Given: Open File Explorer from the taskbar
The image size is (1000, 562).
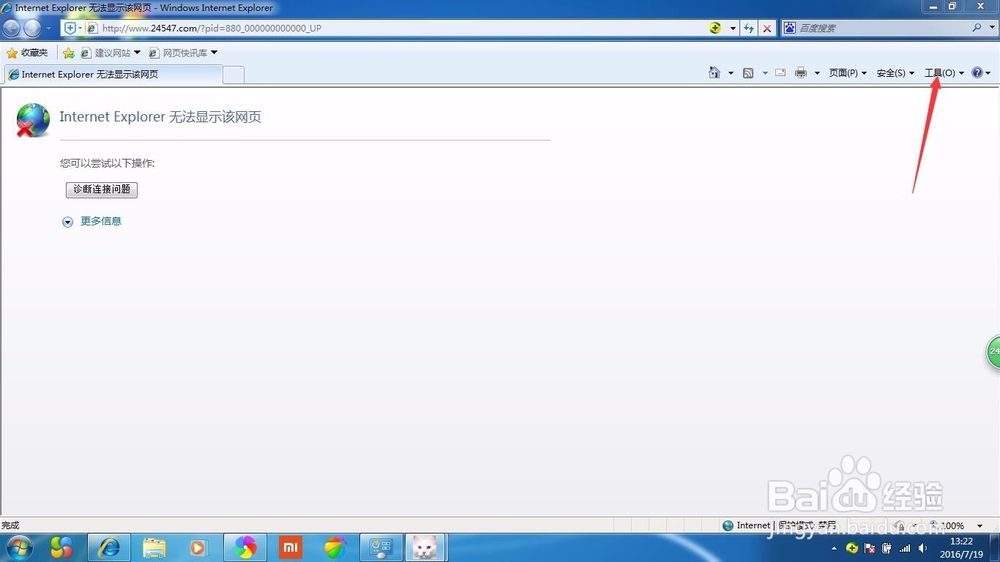Looking at the screenshot, I should (154, 548).
